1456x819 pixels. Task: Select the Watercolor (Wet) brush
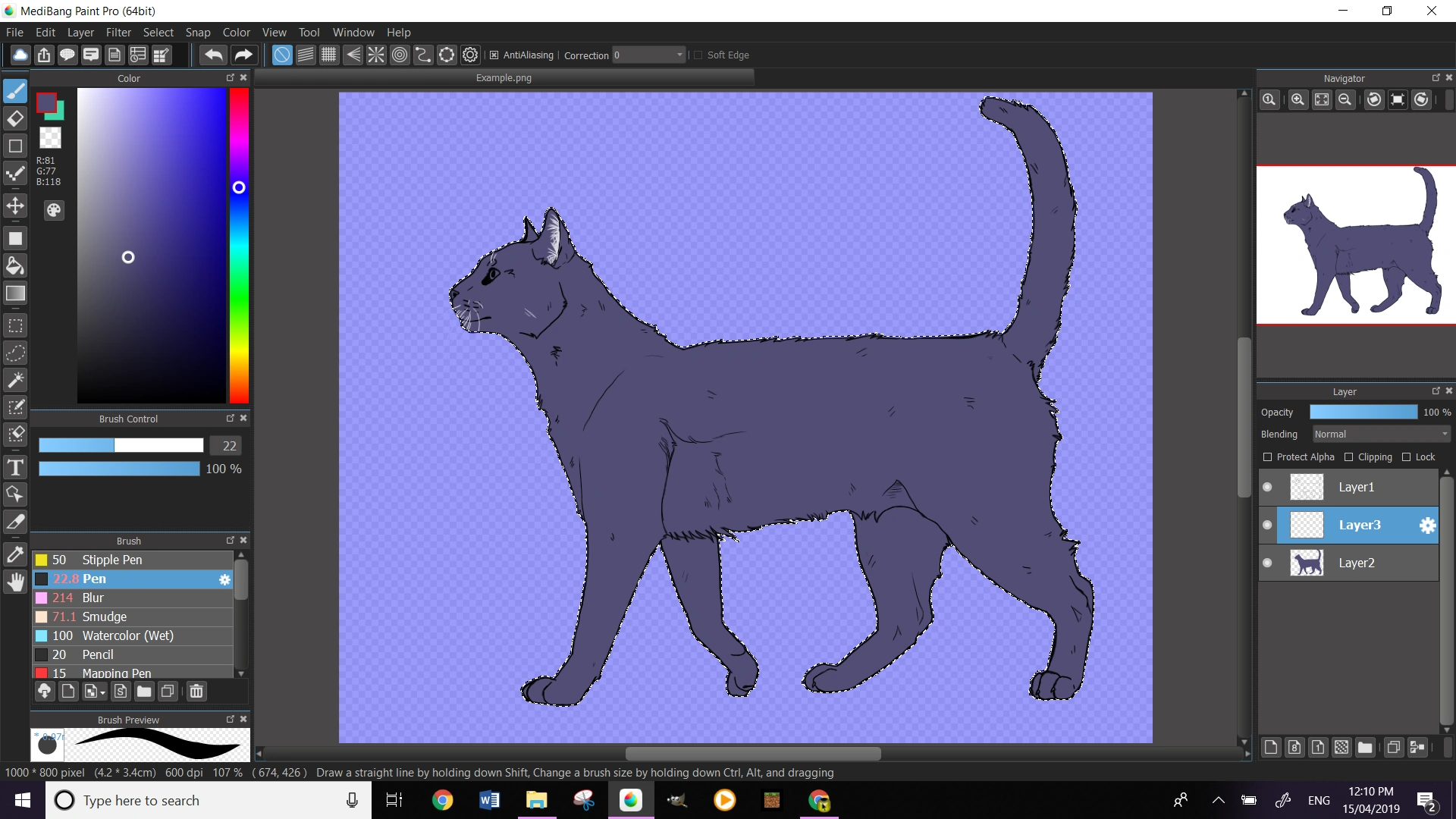(128, 635)
